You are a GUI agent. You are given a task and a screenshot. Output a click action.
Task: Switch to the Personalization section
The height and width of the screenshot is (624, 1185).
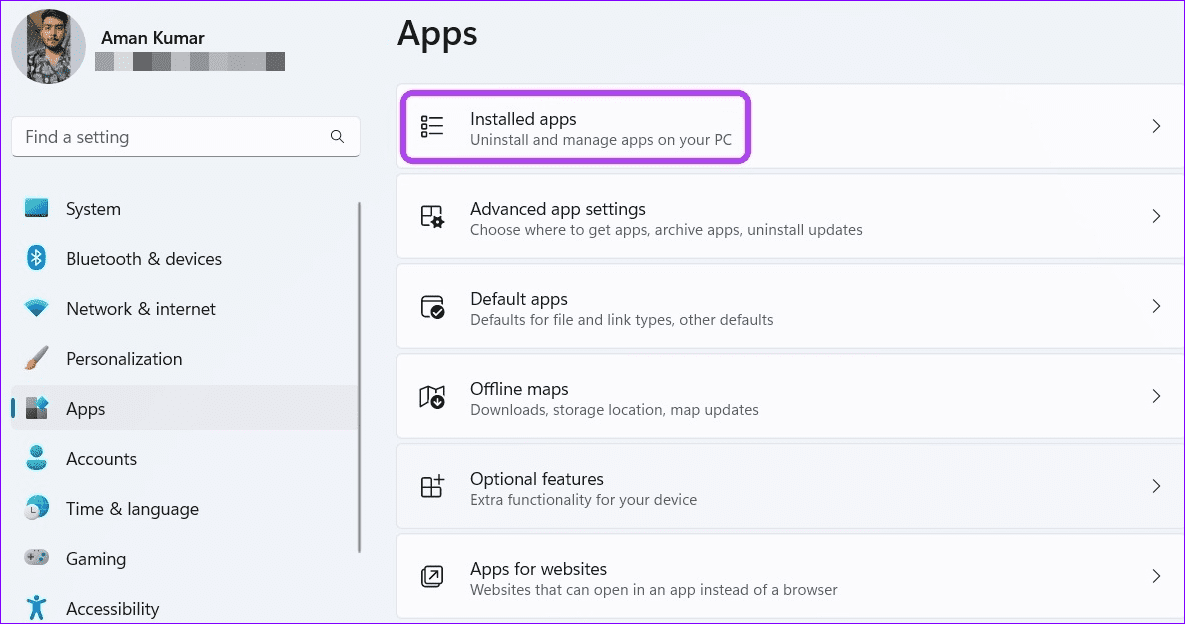124,358
